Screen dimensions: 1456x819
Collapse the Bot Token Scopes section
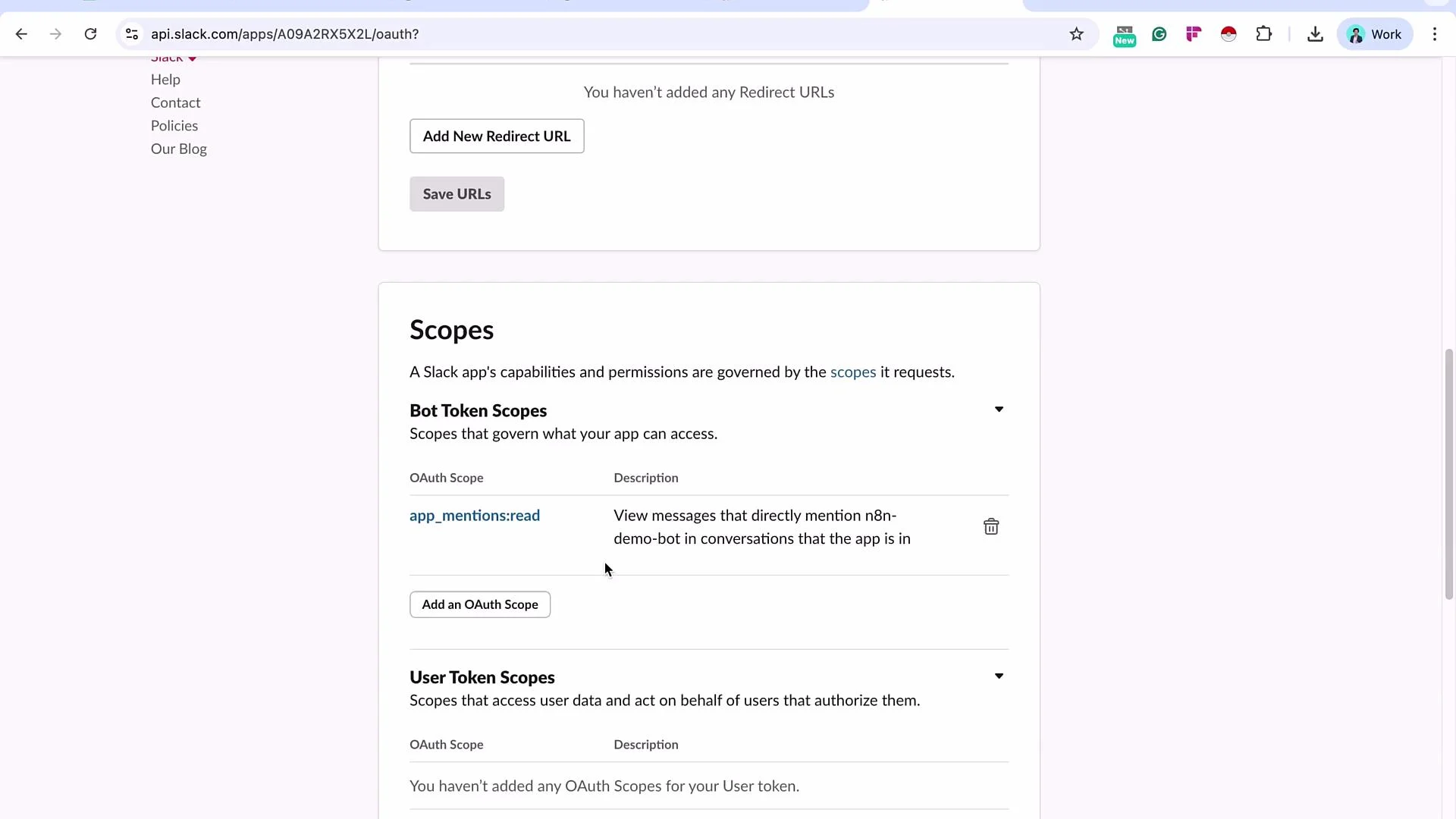tap(999, 409)
